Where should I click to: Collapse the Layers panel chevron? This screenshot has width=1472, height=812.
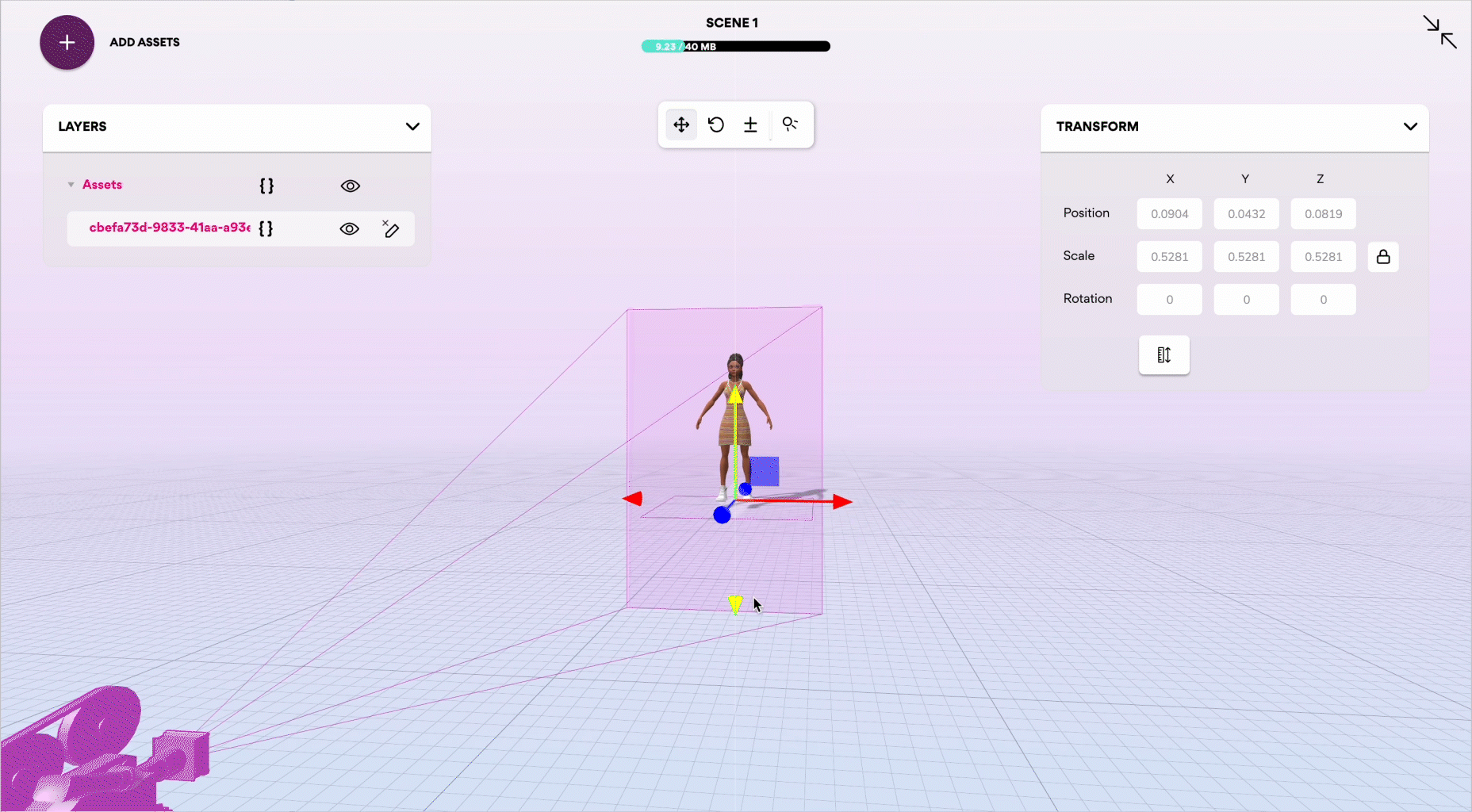[412, 127]
